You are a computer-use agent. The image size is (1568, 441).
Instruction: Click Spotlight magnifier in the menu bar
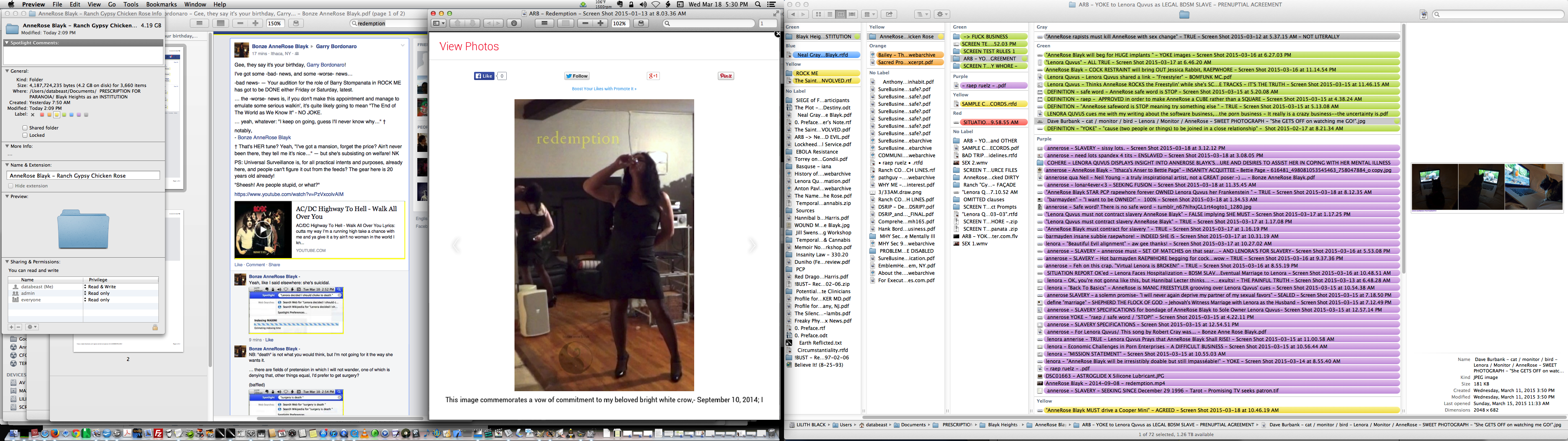757,4
